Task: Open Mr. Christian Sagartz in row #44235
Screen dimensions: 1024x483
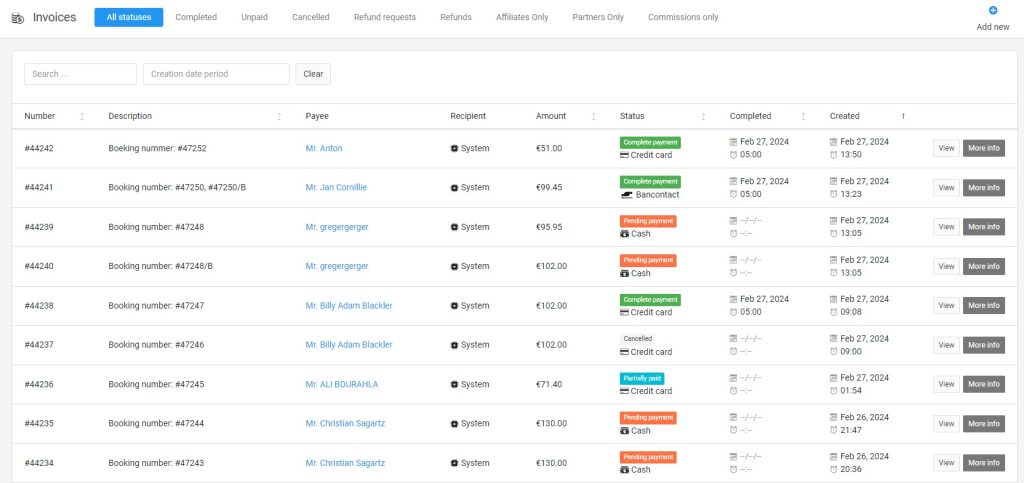Action: (345, 424)
